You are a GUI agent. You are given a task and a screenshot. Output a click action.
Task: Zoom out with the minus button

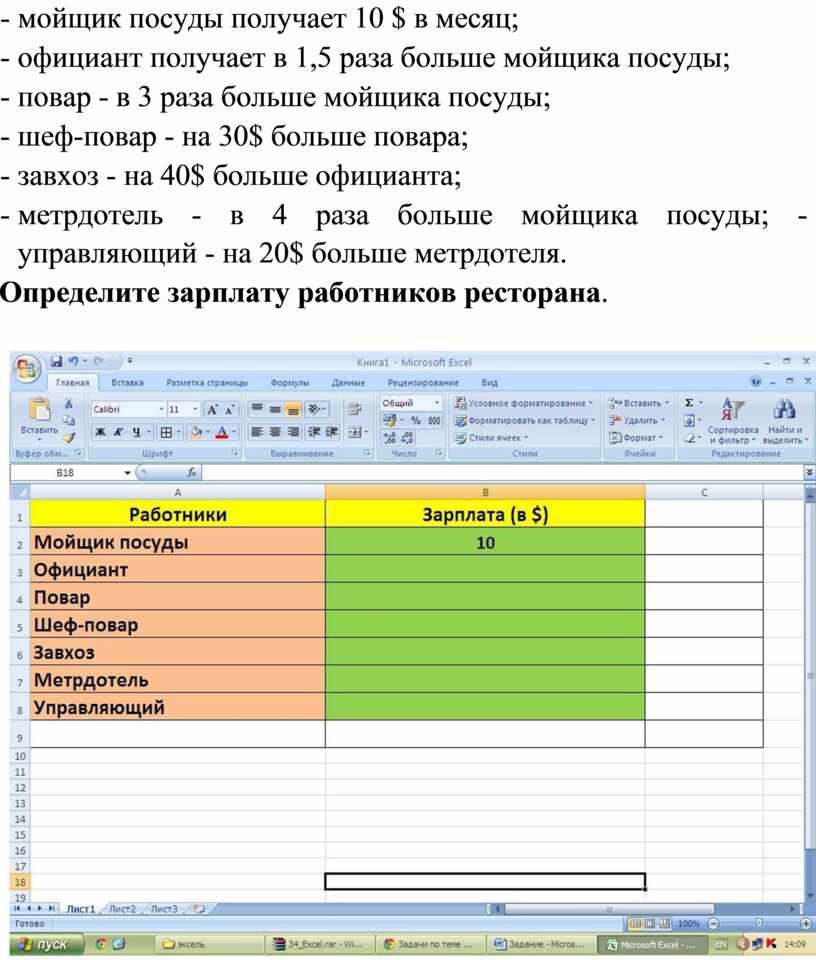click(714, 923)
